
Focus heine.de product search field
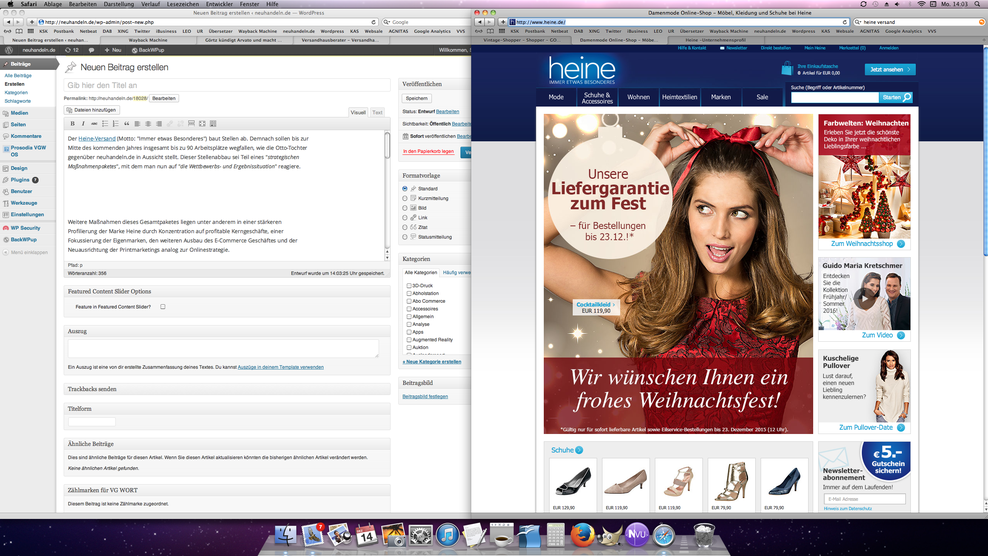click(835, 97)
